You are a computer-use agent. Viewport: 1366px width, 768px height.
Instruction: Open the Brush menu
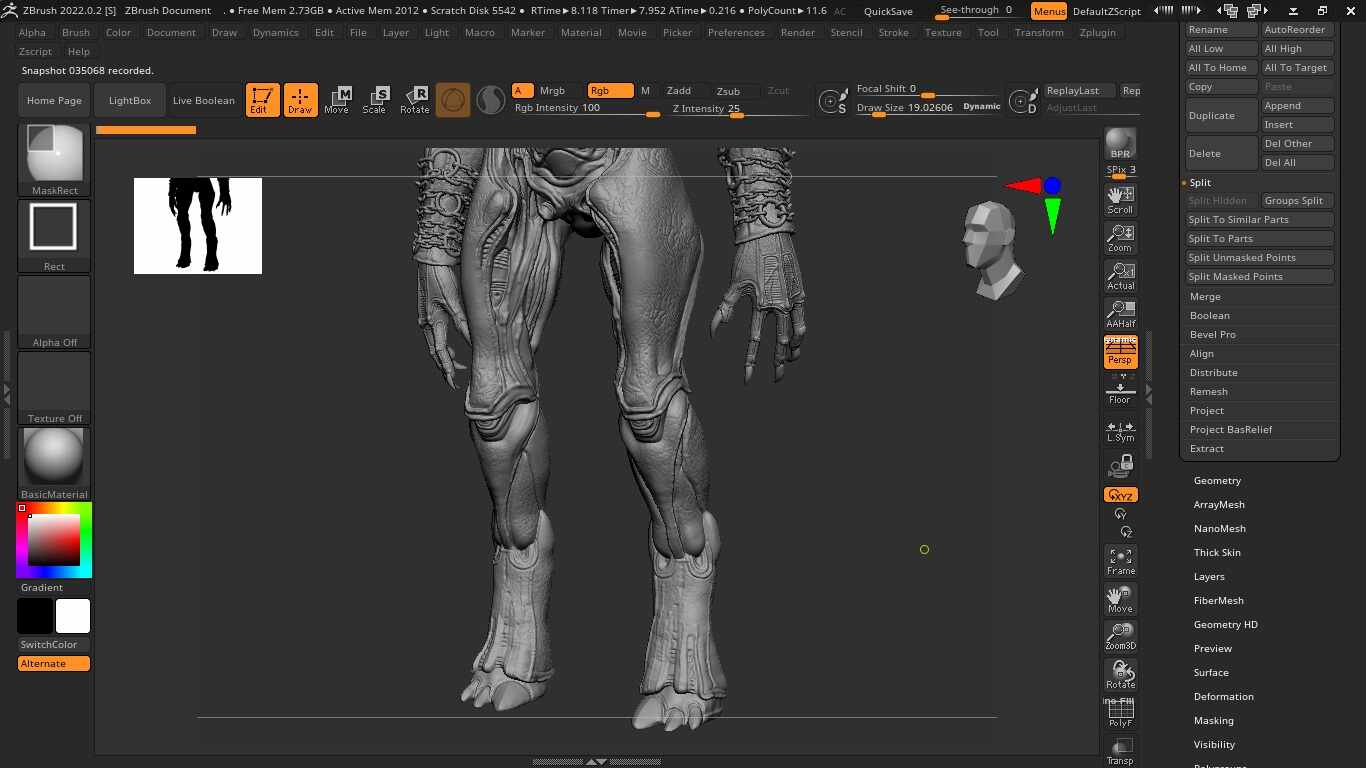pyautogui.click(x=76, y=32)
